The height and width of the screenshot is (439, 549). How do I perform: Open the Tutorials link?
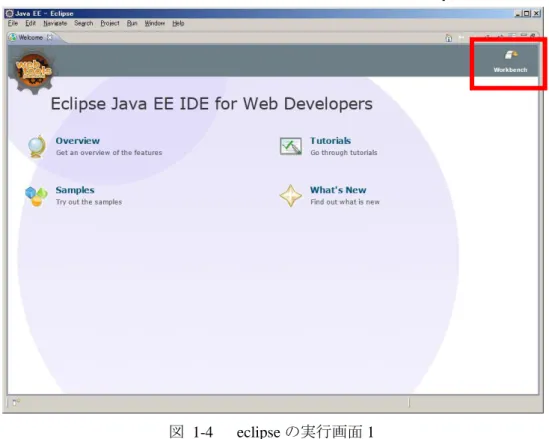[x=331, y=141]
